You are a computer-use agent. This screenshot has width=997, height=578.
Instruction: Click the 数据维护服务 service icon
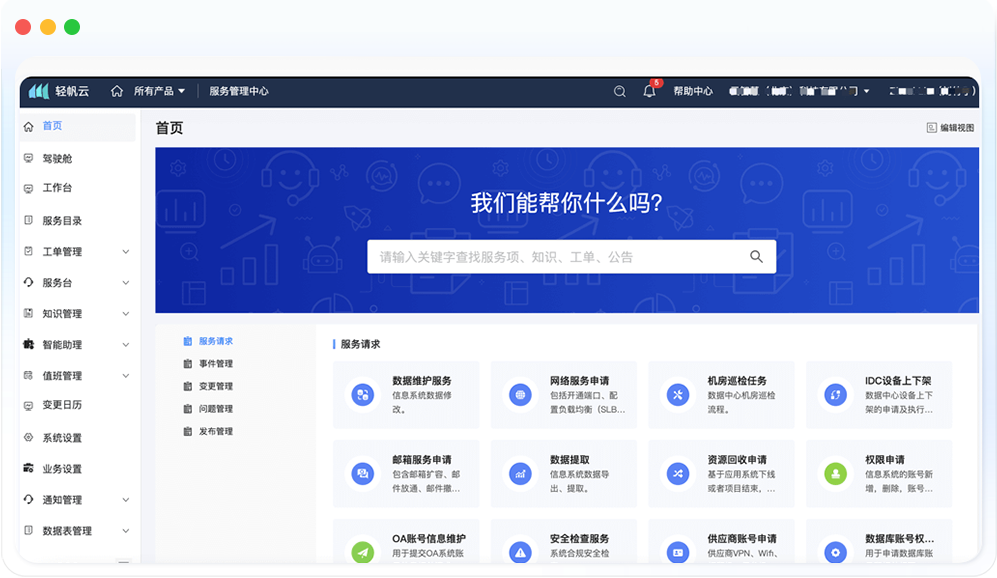[x=362, y=394]
